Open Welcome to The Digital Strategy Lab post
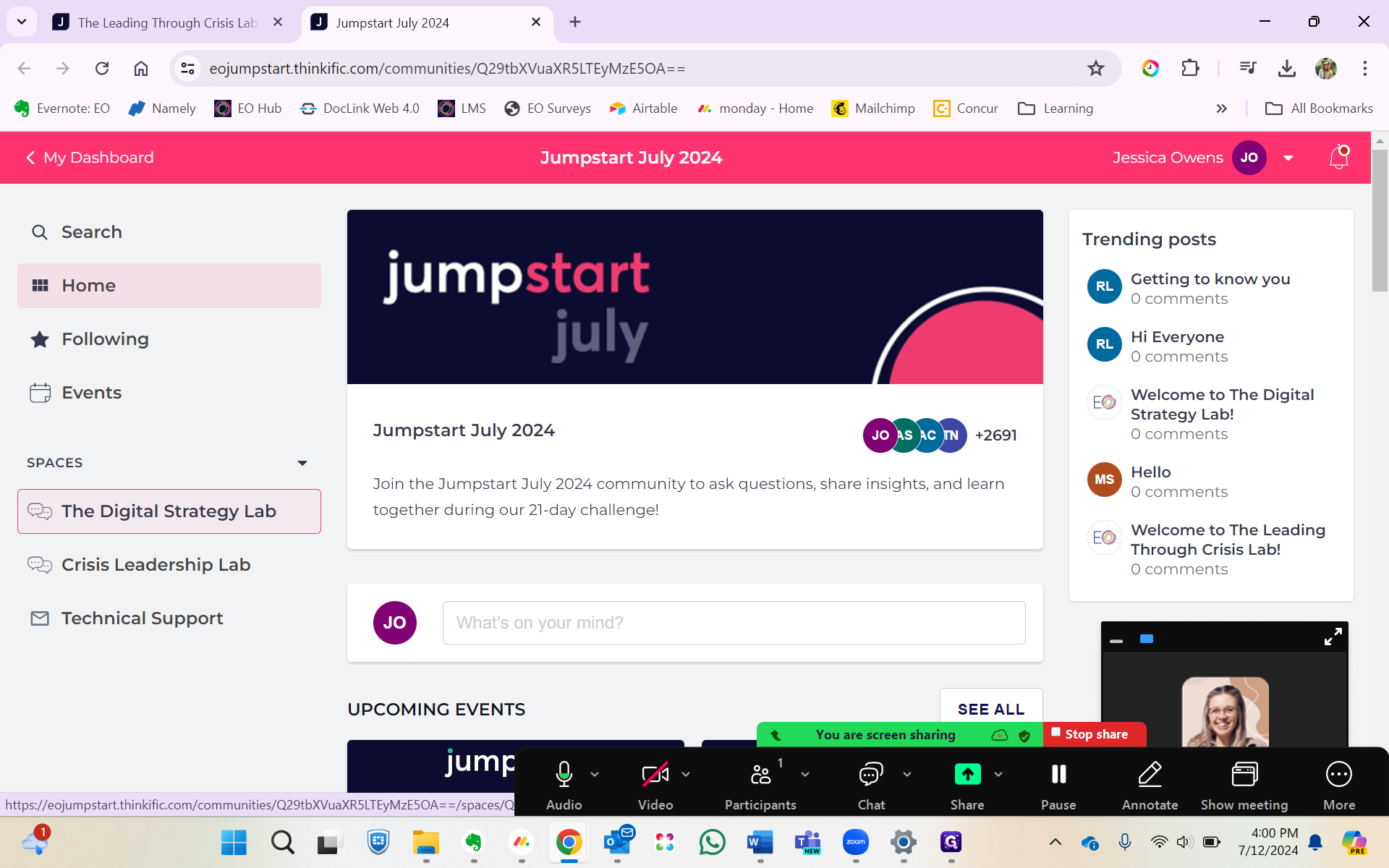 point(1222,404)
